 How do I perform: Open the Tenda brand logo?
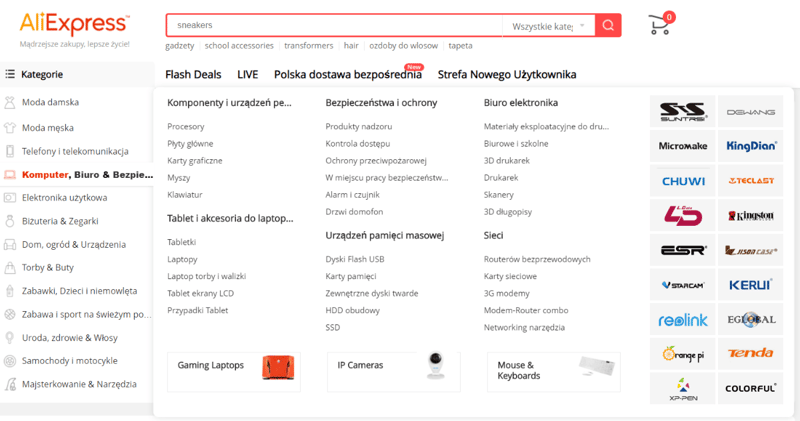[x=751, y=353]
